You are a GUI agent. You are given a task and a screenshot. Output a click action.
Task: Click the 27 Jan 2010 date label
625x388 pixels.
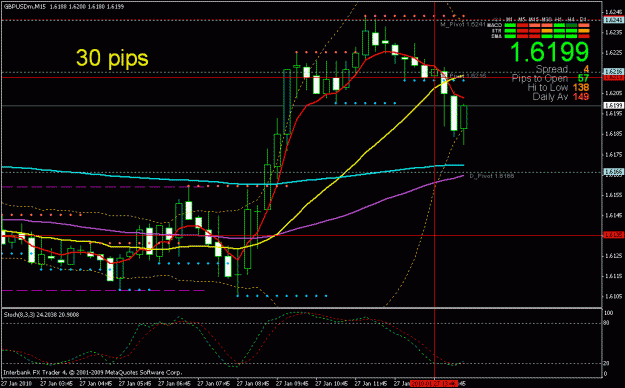16,384
